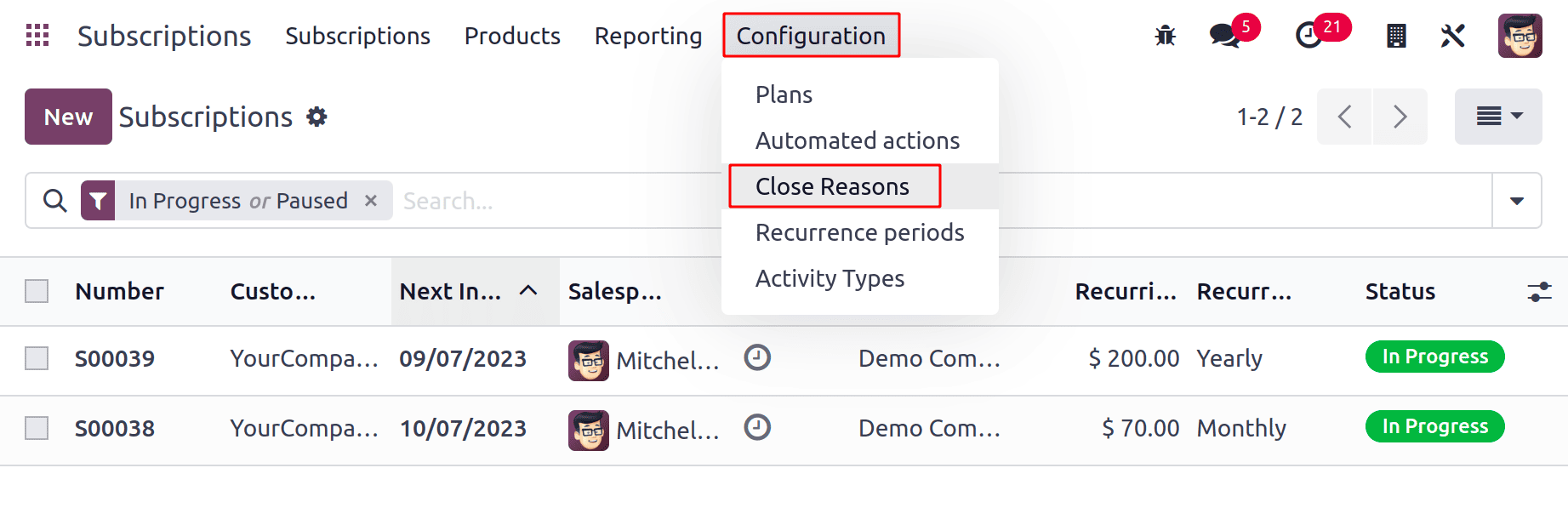
Task: Tick the select-all header checkbox
Action: 37,291
